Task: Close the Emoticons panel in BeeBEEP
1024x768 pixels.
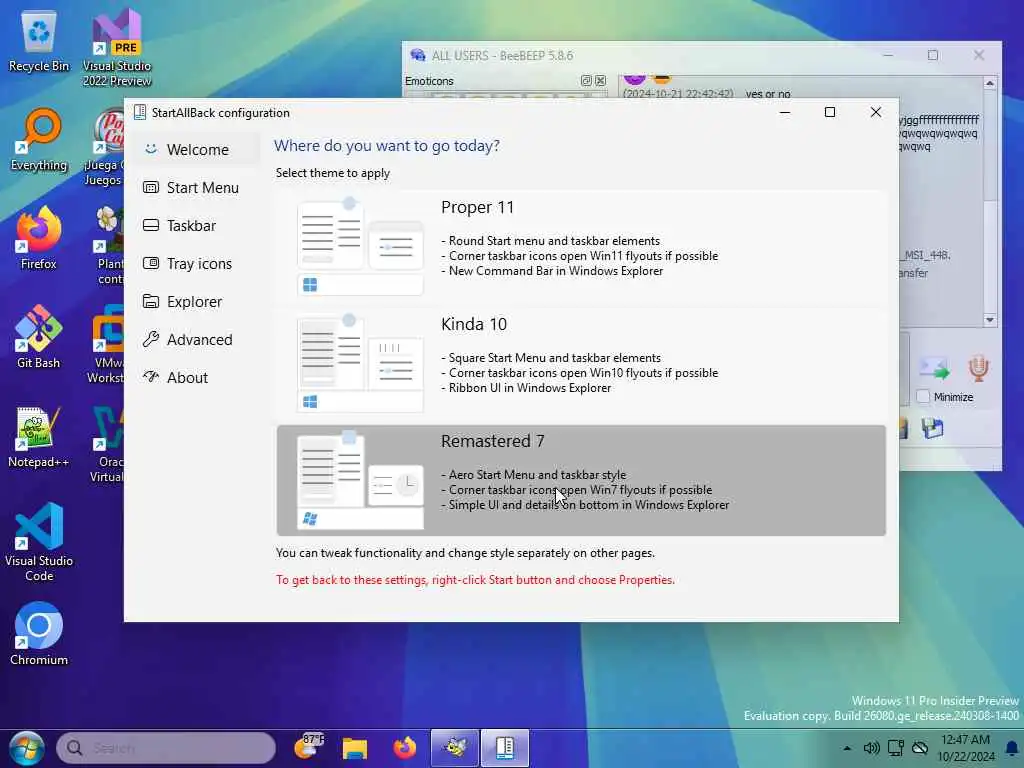Action: pos(601,81)
